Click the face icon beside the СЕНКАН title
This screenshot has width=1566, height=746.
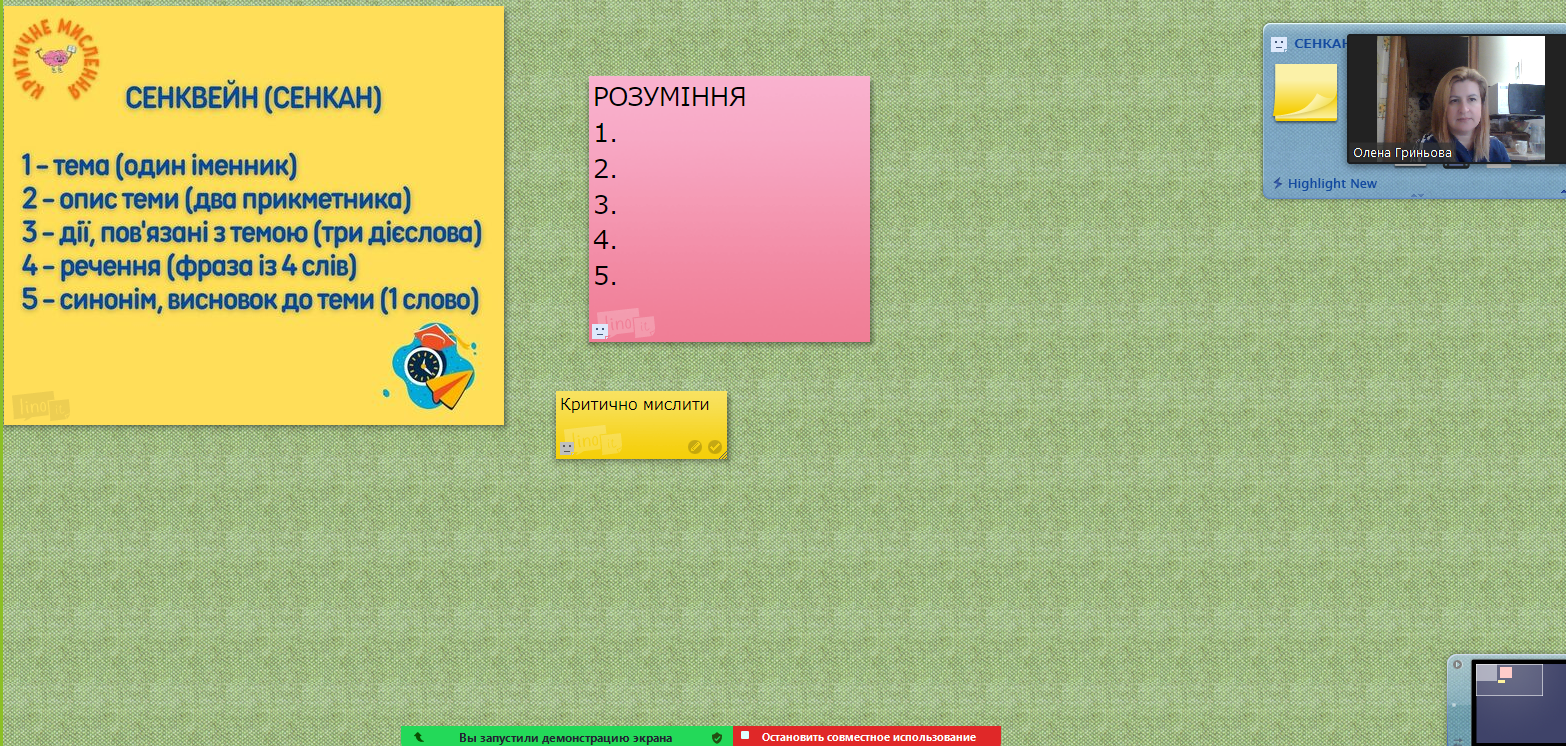1279,44
